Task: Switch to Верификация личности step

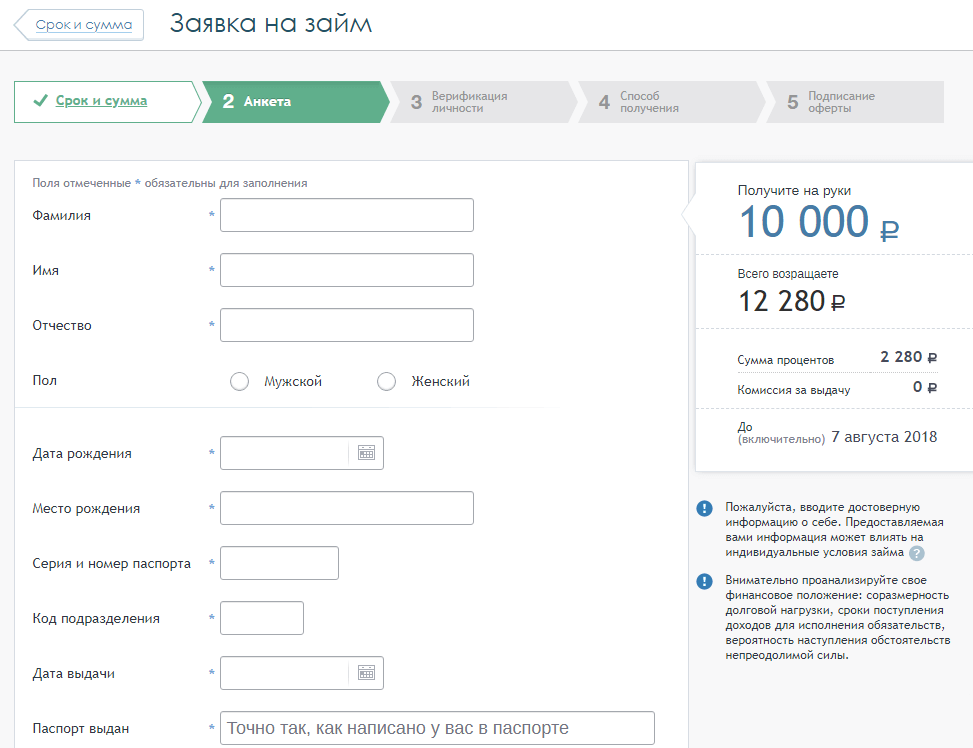Action: [469, 102]
